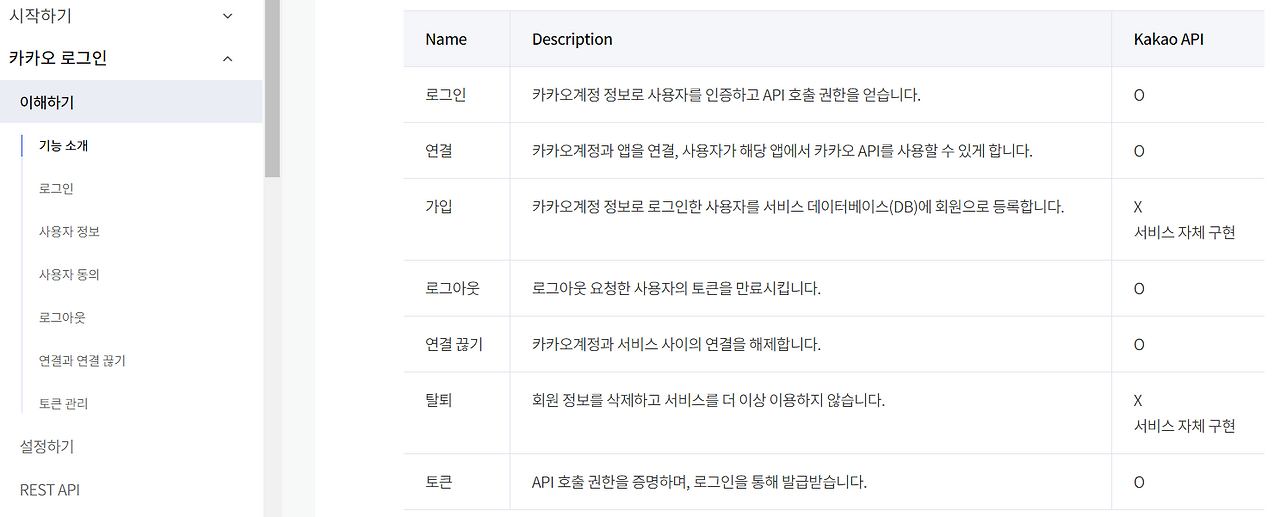Open 로그아웃 in the sidebar list

(x=62, y=318)
